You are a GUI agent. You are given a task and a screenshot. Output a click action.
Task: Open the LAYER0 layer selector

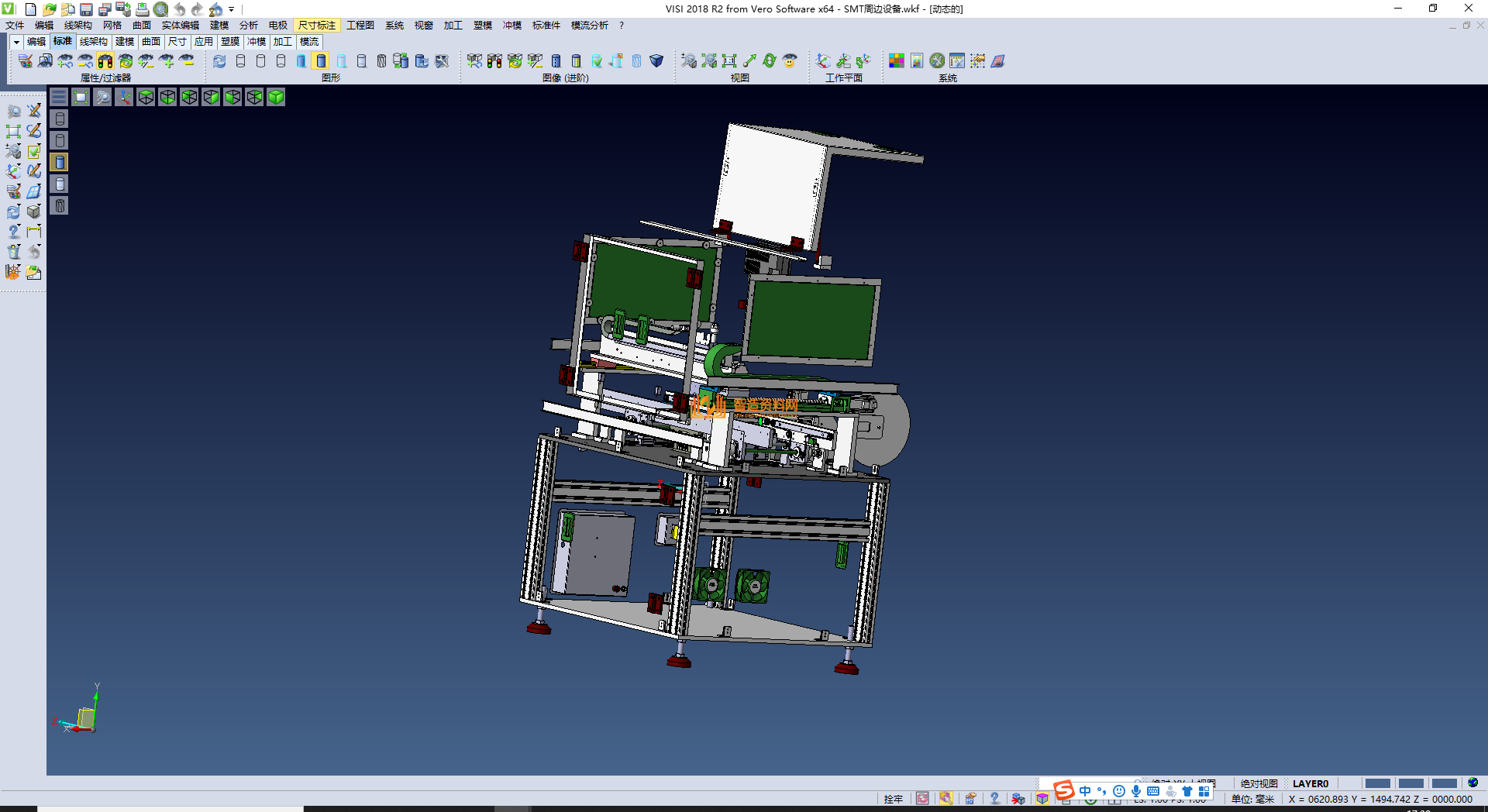click(x=1310, y=783)
